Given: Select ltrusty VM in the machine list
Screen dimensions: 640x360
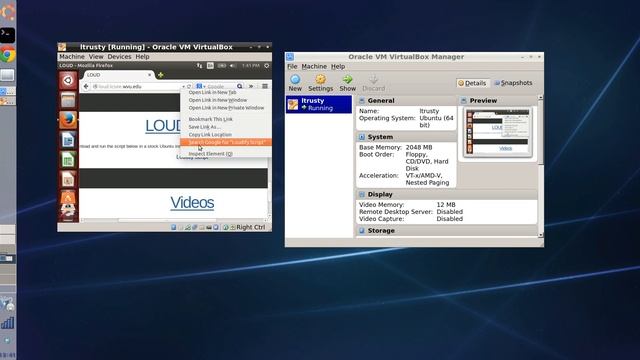Looking at the screenshot, I should click(318, 104).
